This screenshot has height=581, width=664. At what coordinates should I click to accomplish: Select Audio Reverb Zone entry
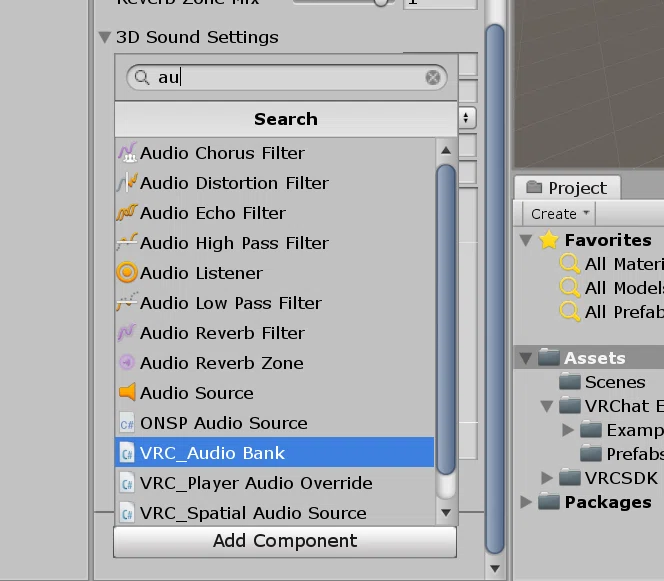pos(274,363)
